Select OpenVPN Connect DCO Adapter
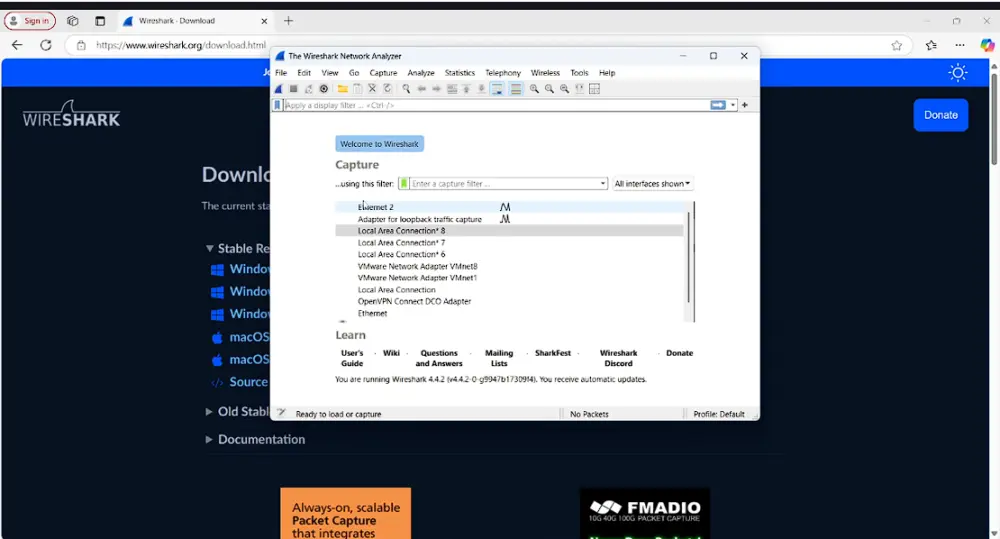This screenshot has width=1000, height=539. (509, 301)
